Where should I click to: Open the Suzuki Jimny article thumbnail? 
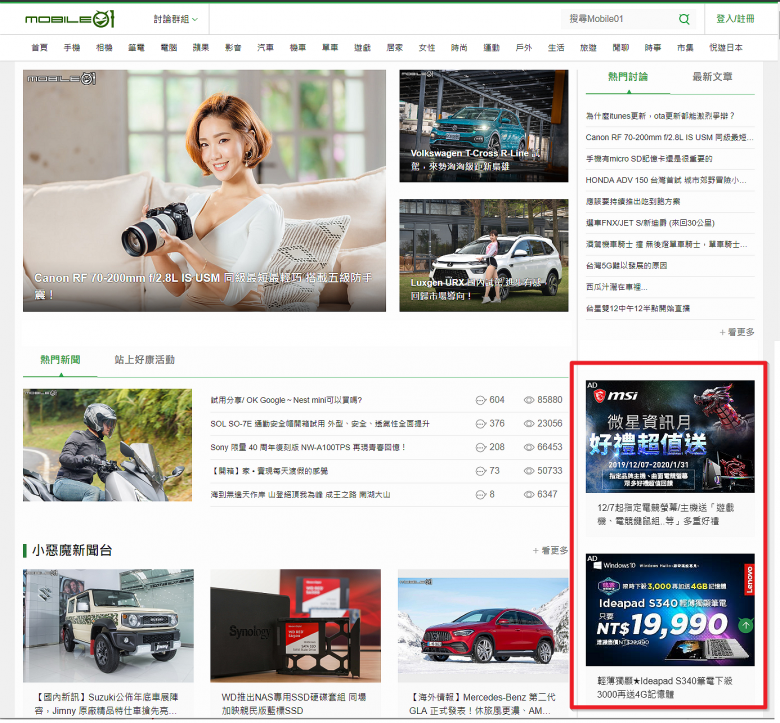click(x=108, y=625)
